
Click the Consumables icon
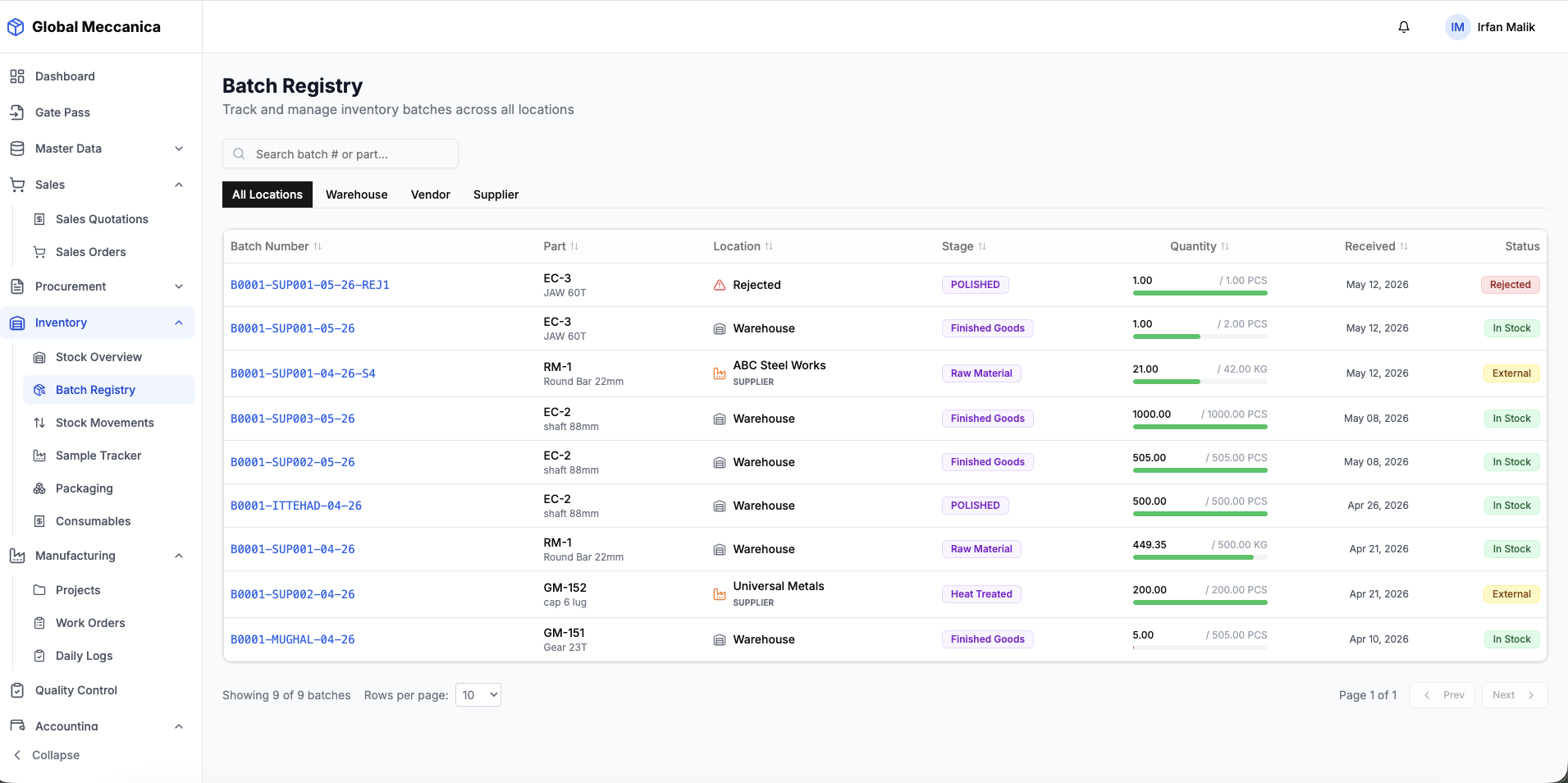pos(39,521)
